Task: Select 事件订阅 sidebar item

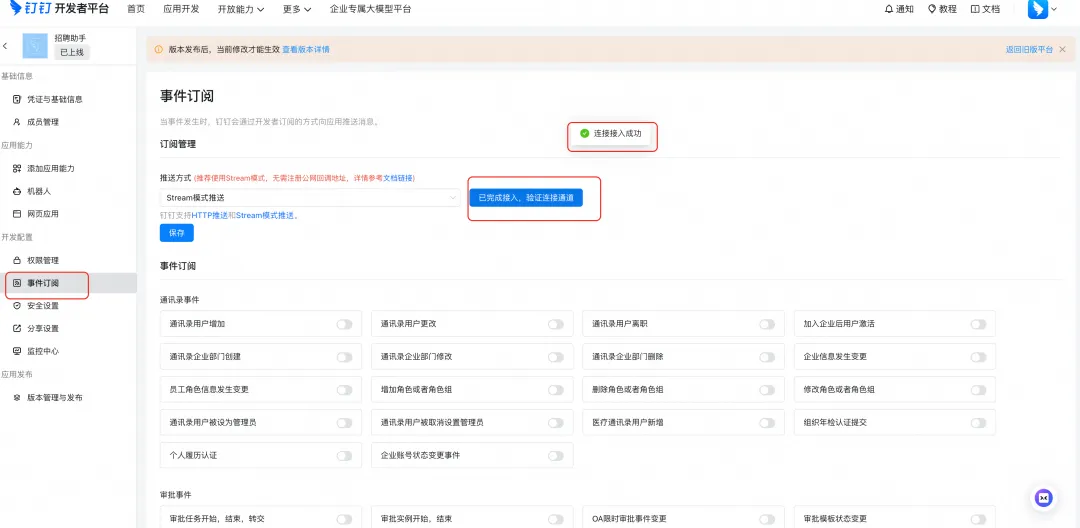Action: click(x=68, y=283)
